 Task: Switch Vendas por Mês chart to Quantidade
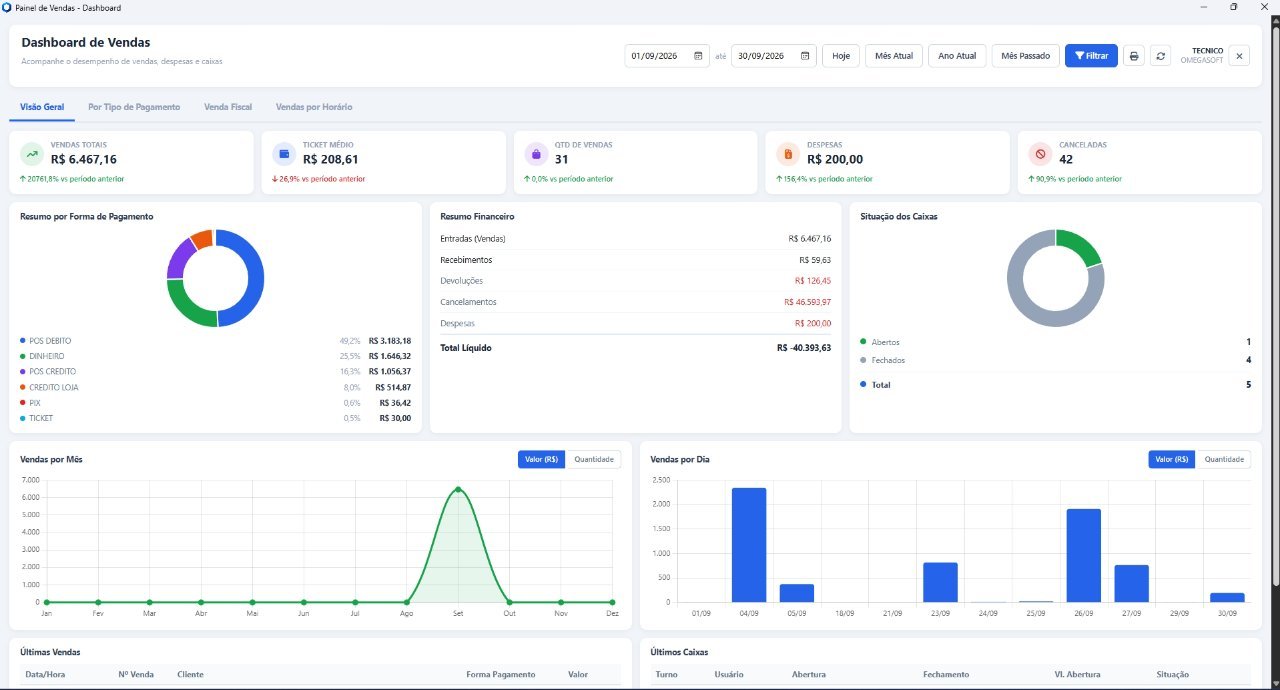594,459
